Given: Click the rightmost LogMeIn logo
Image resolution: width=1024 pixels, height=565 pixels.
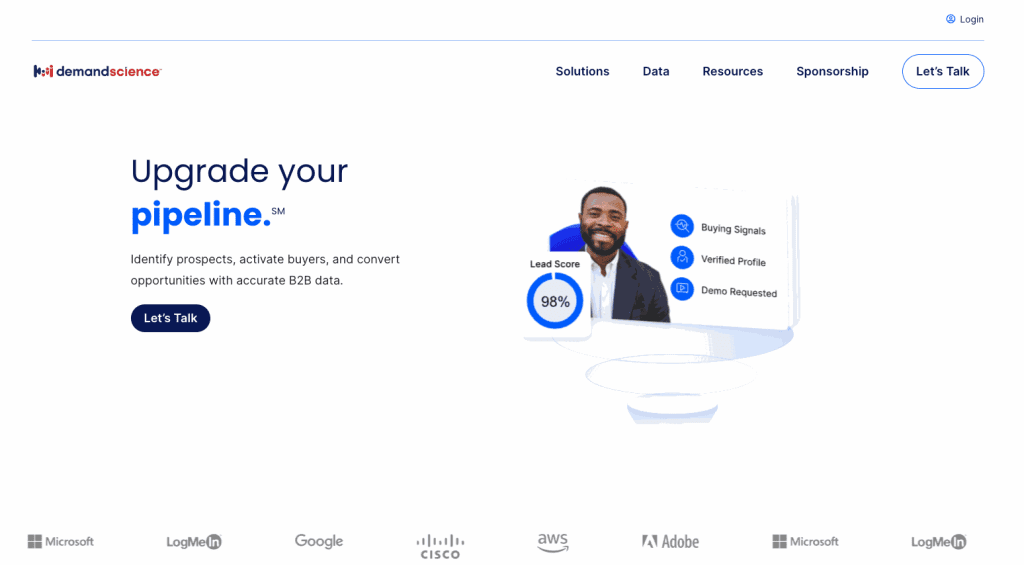Looking at the screenshot, I should pyautogui.click(x=938, y=541).
